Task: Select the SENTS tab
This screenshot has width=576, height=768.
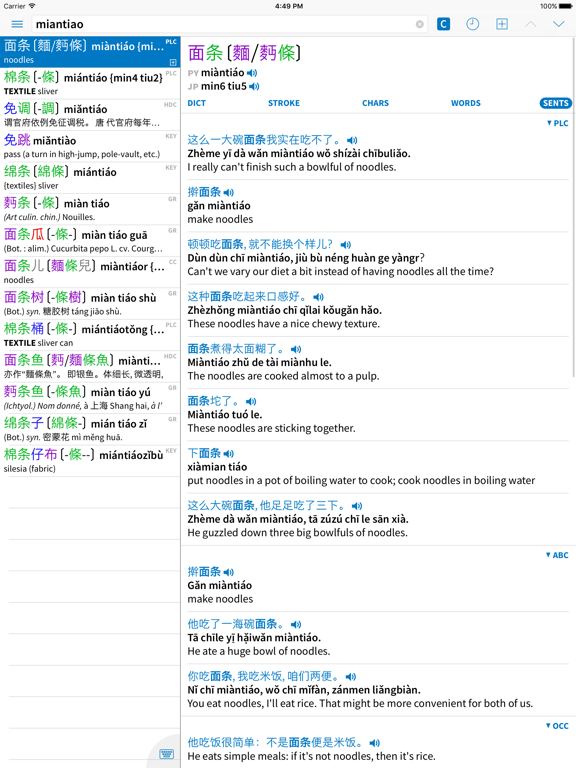Action: pos(555,103)
